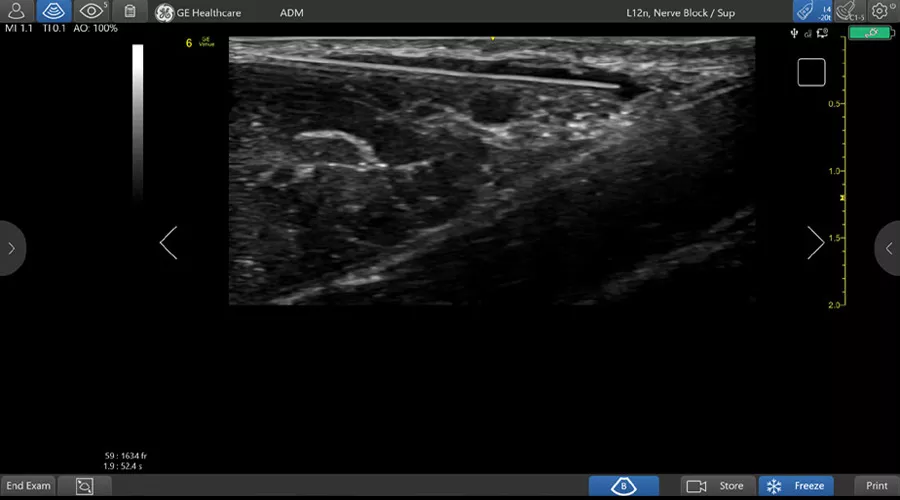Click the USB connection status icon

click(794, 33)
